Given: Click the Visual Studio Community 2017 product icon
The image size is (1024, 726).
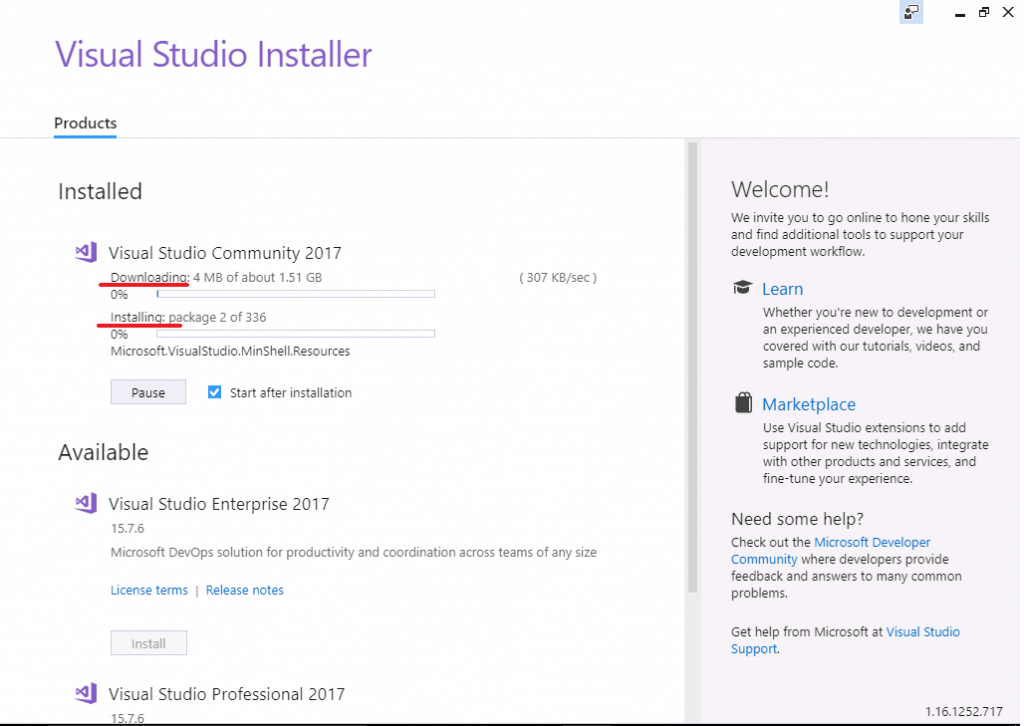Looking at the screenshot, I should coord(85,252).
